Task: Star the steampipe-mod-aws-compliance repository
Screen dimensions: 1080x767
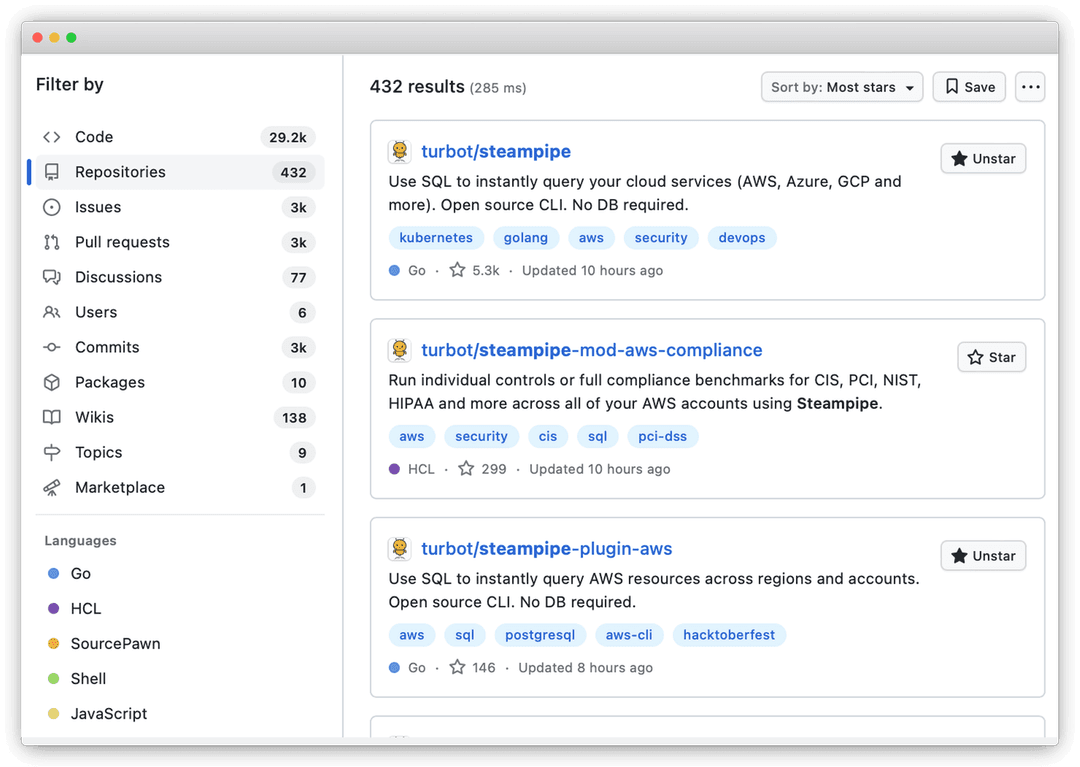Action: click(991, 357)
